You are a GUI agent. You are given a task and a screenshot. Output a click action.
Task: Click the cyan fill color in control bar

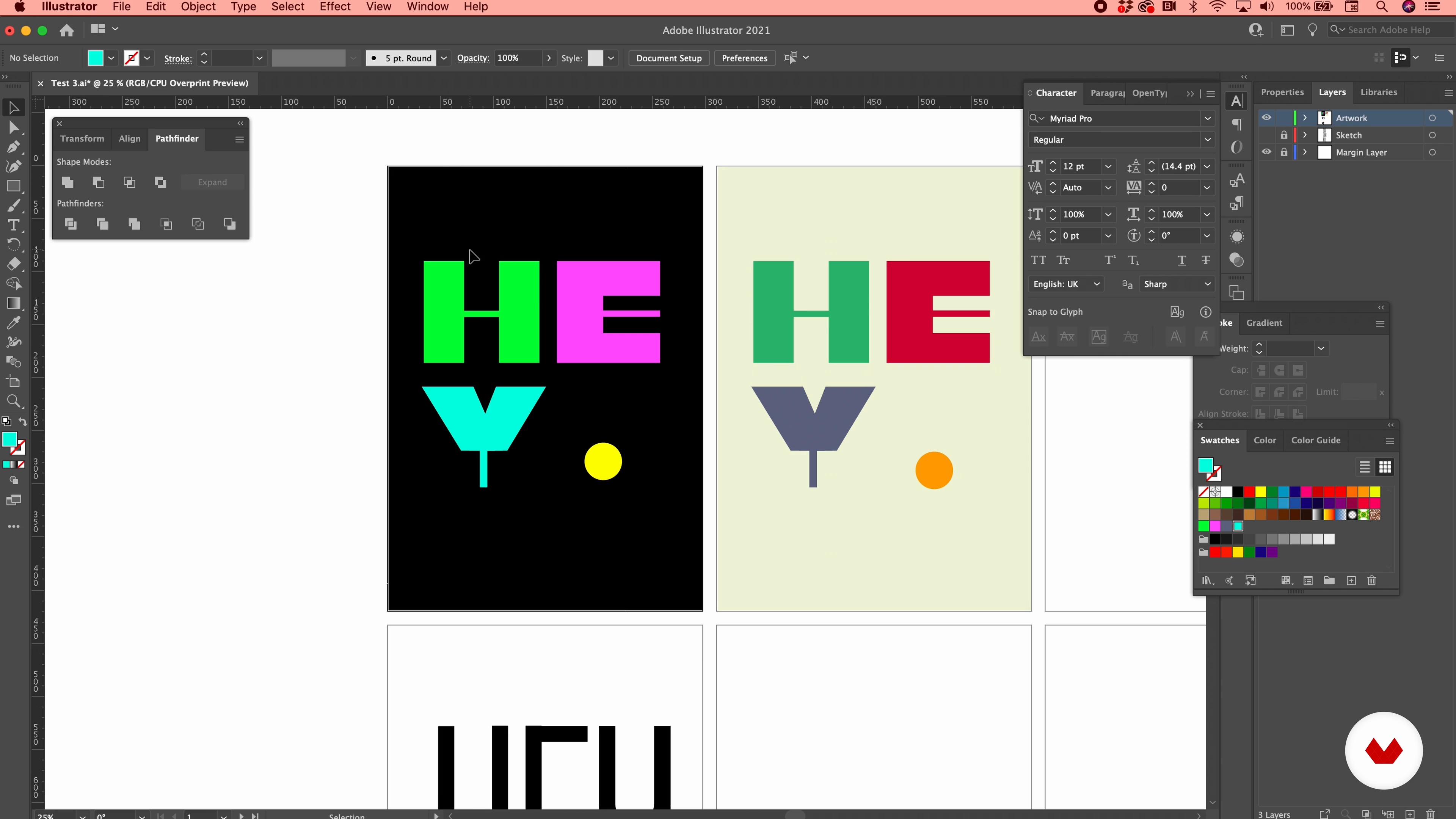[96, 58]
